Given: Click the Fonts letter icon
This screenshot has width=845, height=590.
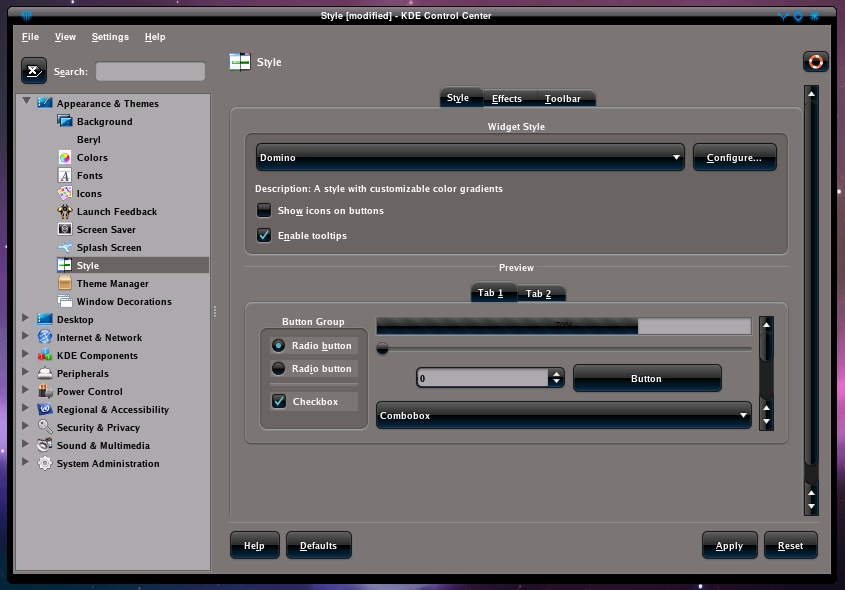Looking at the screenshot, I should click(65, 175).
